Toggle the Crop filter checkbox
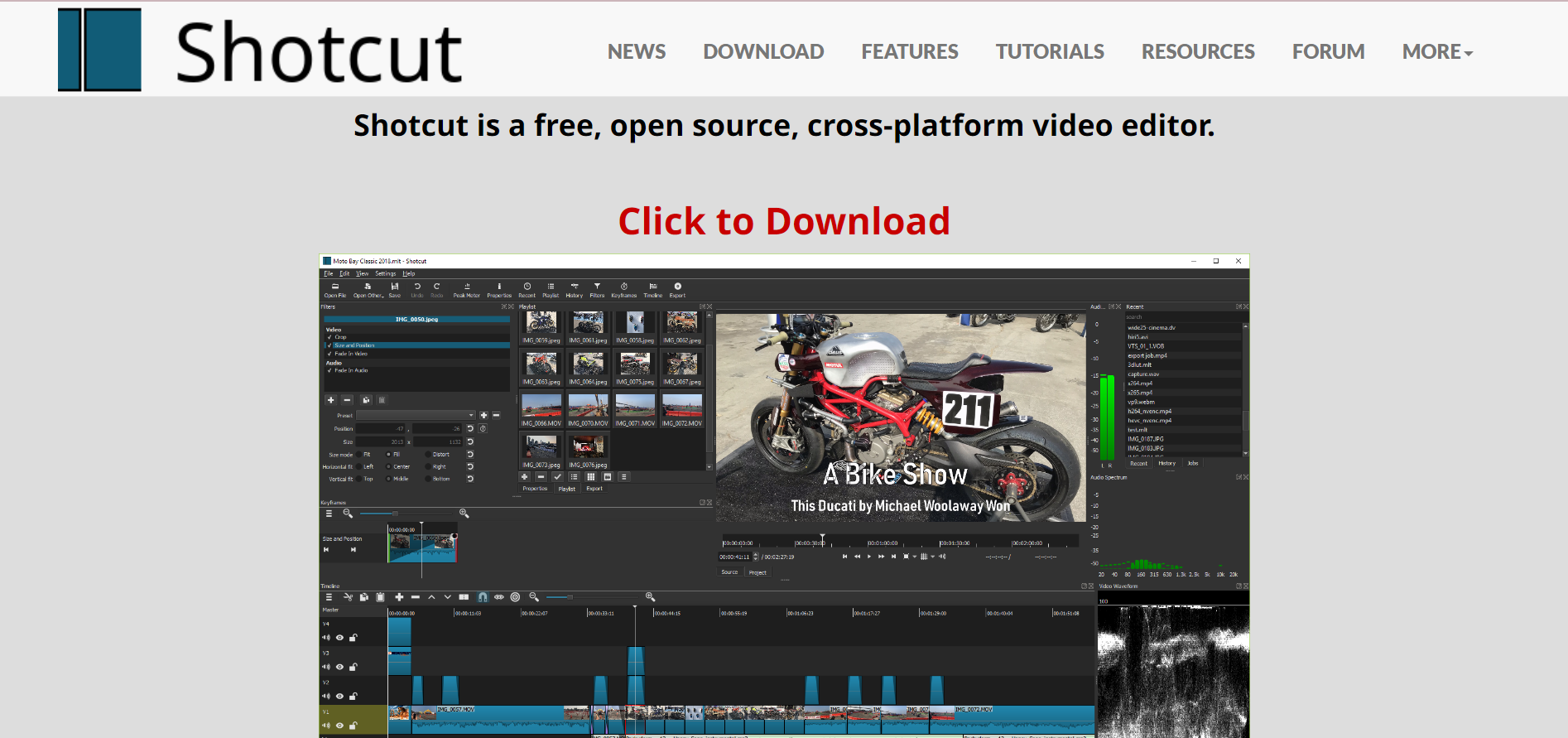 click(329, 337)
